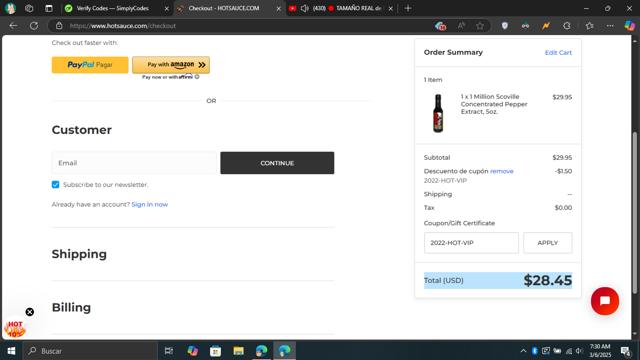This screenshot has width=640, height=360.
Task: Open the workspaces icon in title bar
Action: 29,8
